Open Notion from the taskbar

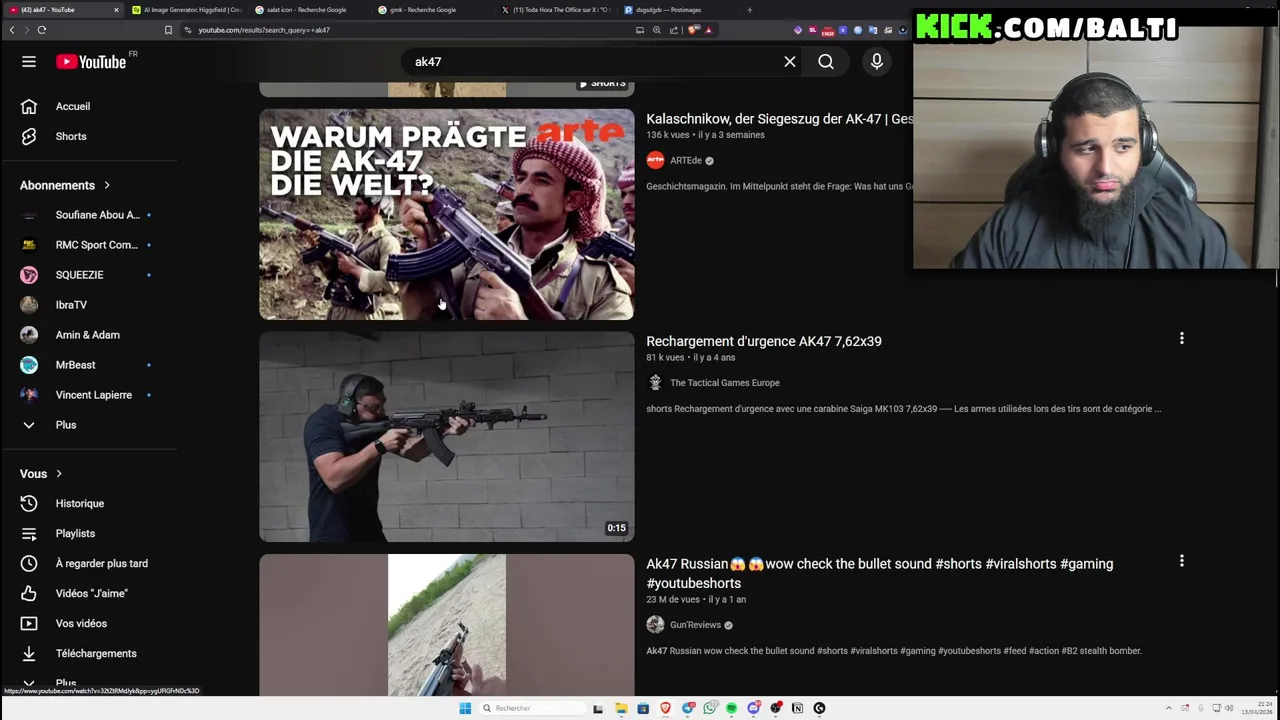point(797,708)
